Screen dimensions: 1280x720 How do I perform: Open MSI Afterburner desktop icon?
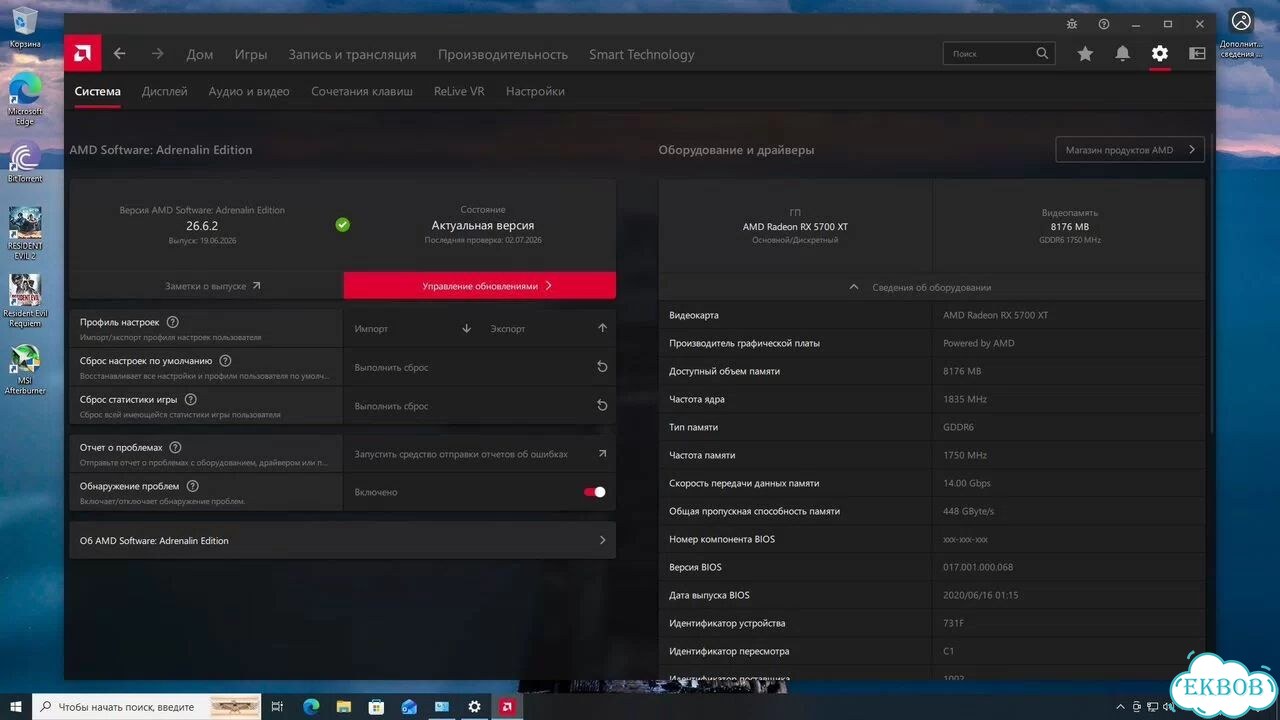[25, 370]
